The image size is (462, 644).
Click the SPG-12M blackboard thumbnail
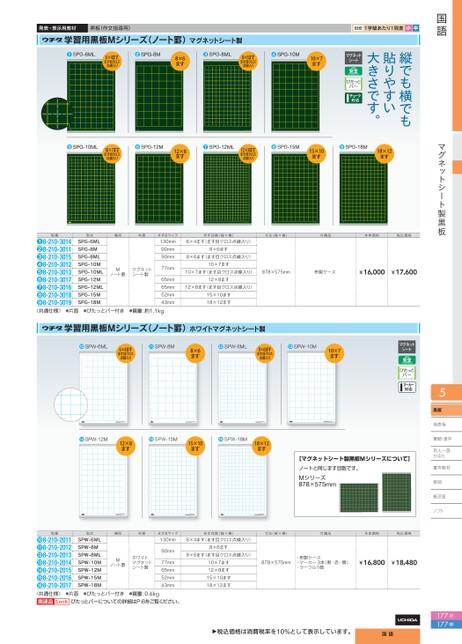(159, 189)
